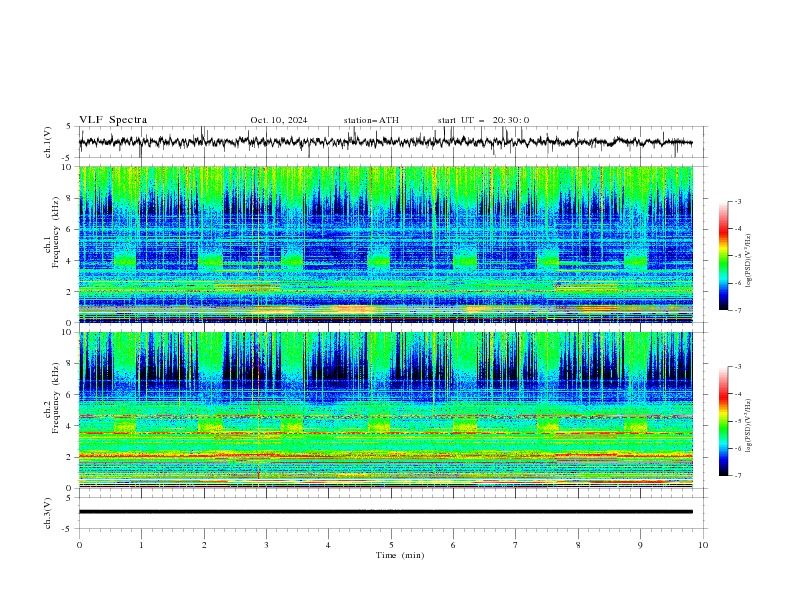This screenshot has width=792, height=612.
Task: Click the time axis tick label '0'
Action: tap(79, 545)
